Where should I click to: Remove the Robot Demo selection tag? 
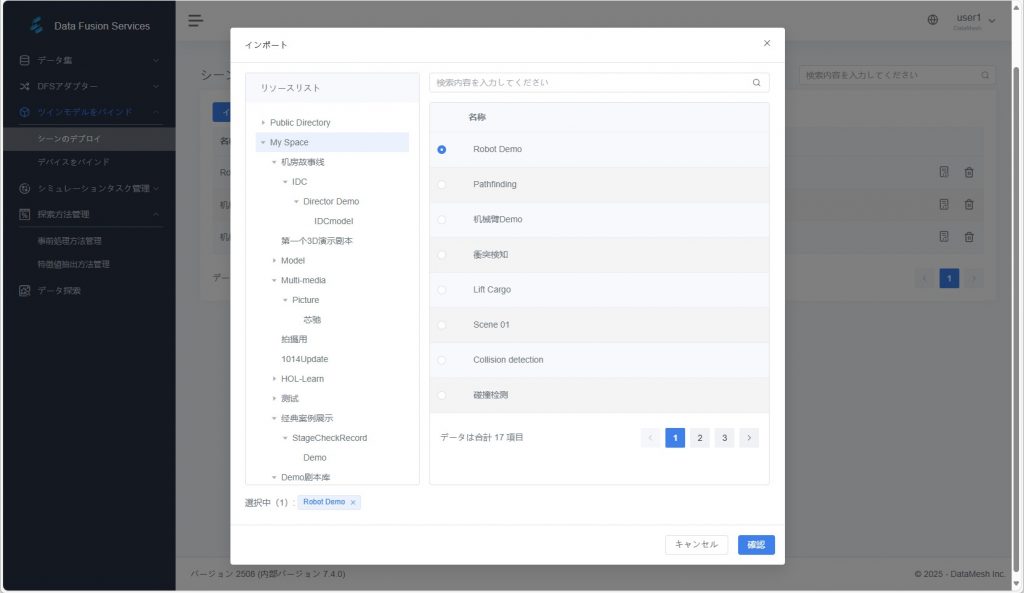pyautogui.click(x=353, y=502)
